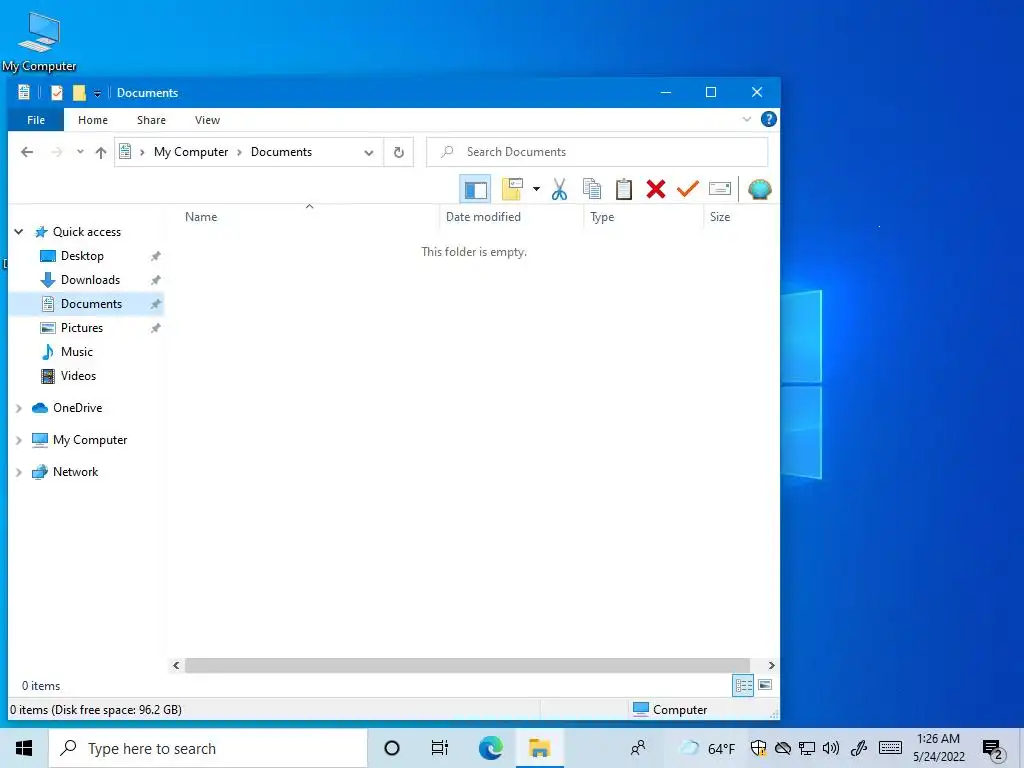
Task: Switch to the Home ribbon tab
Action: point(93,120)
